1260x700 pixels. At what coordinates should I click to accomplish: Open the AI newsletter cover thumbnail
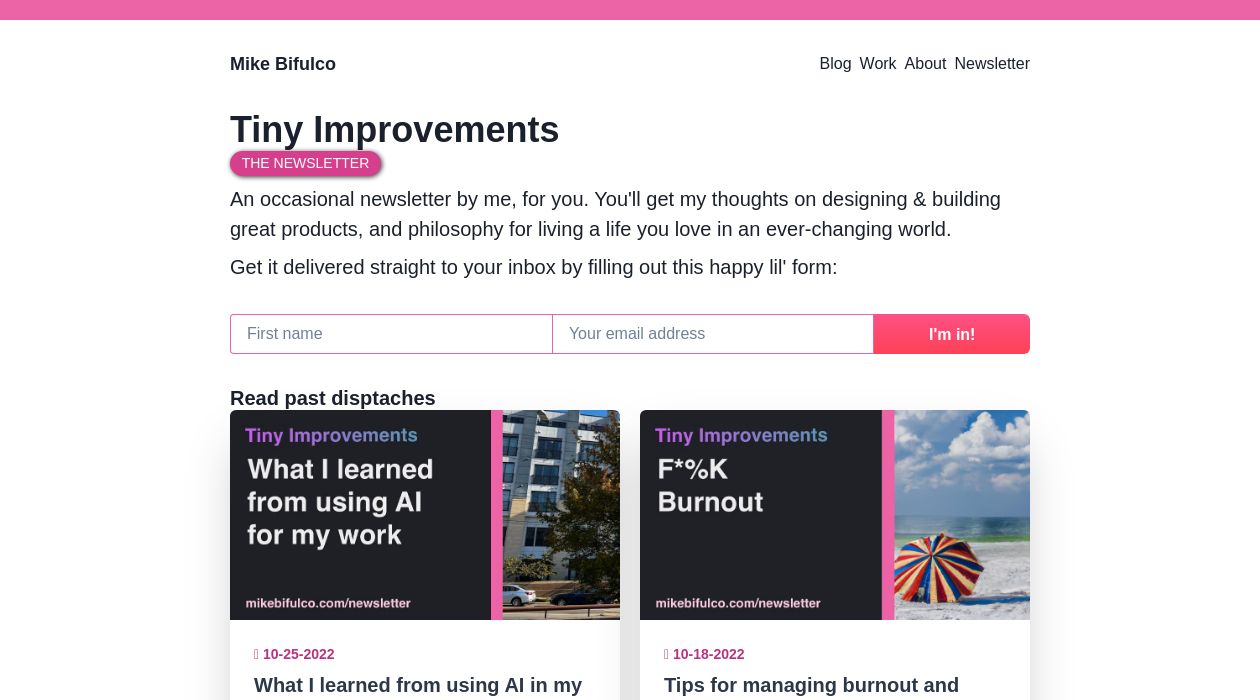click(x=425, y=515)
